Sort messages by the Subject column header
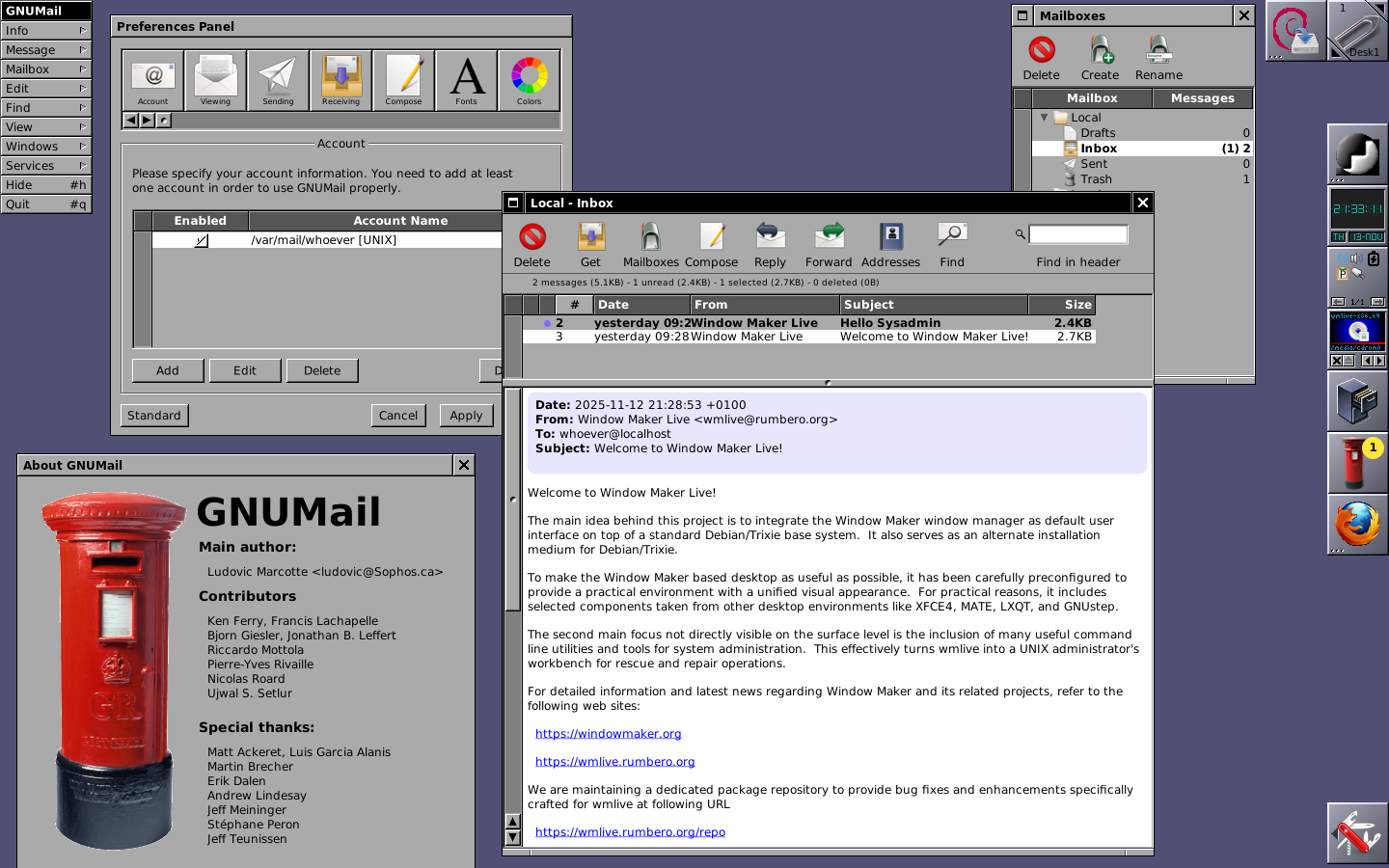The width and height of the screenshot is (1389, 868). point(934,305)
